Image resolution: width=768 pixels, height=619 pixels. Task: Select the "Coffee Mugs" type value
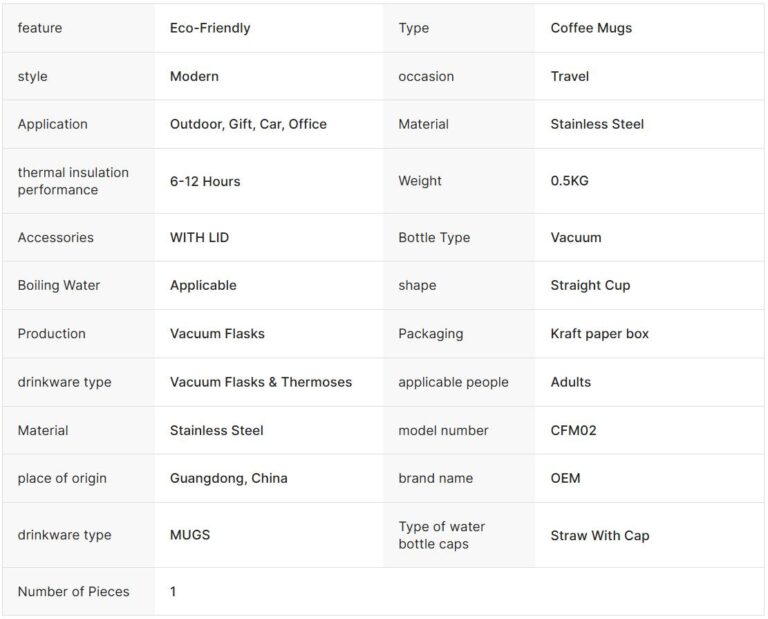point(591,28)
